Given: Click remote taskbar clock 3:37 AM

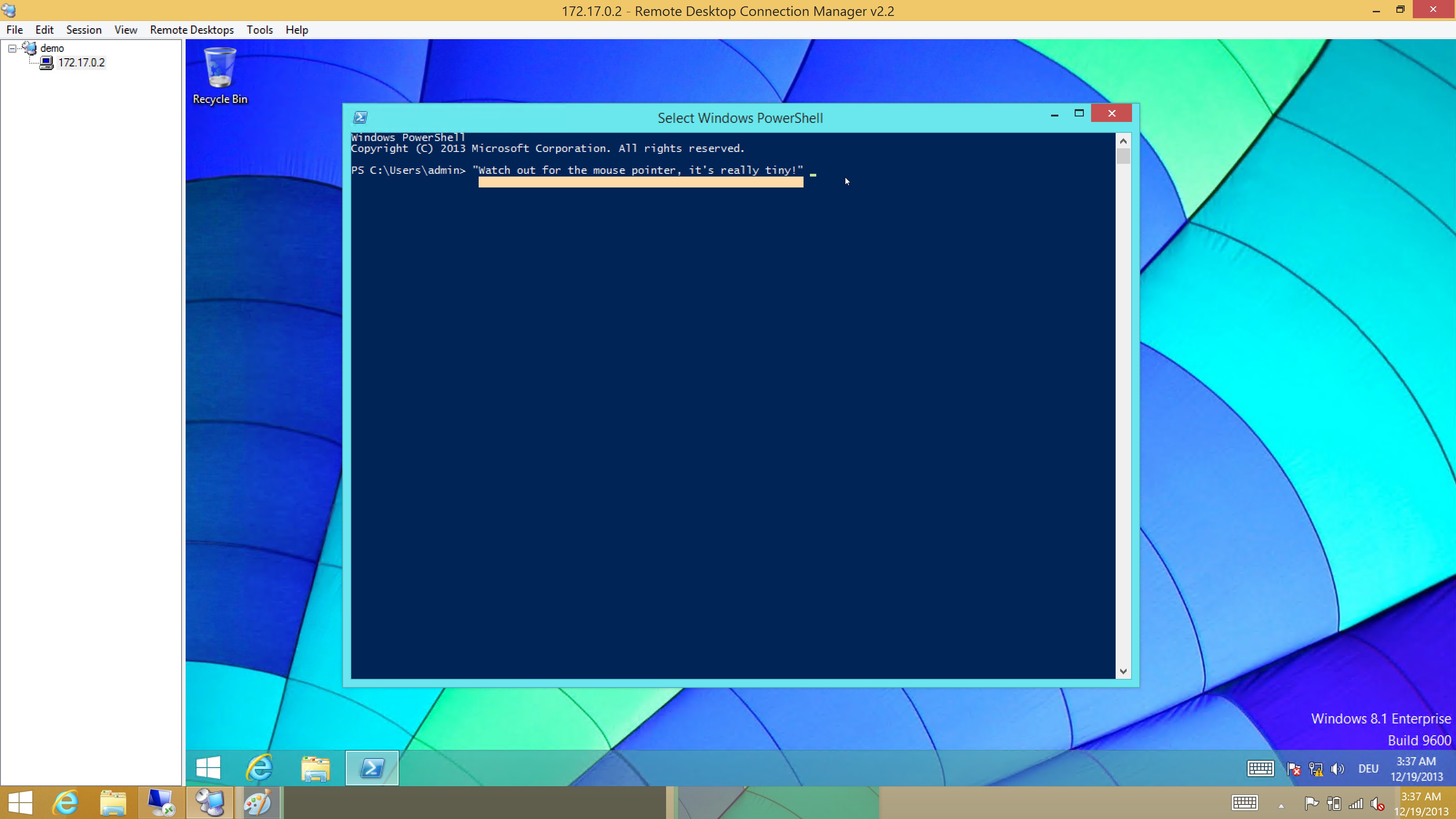Looking at the screenshot, I should pos(1416,769).
